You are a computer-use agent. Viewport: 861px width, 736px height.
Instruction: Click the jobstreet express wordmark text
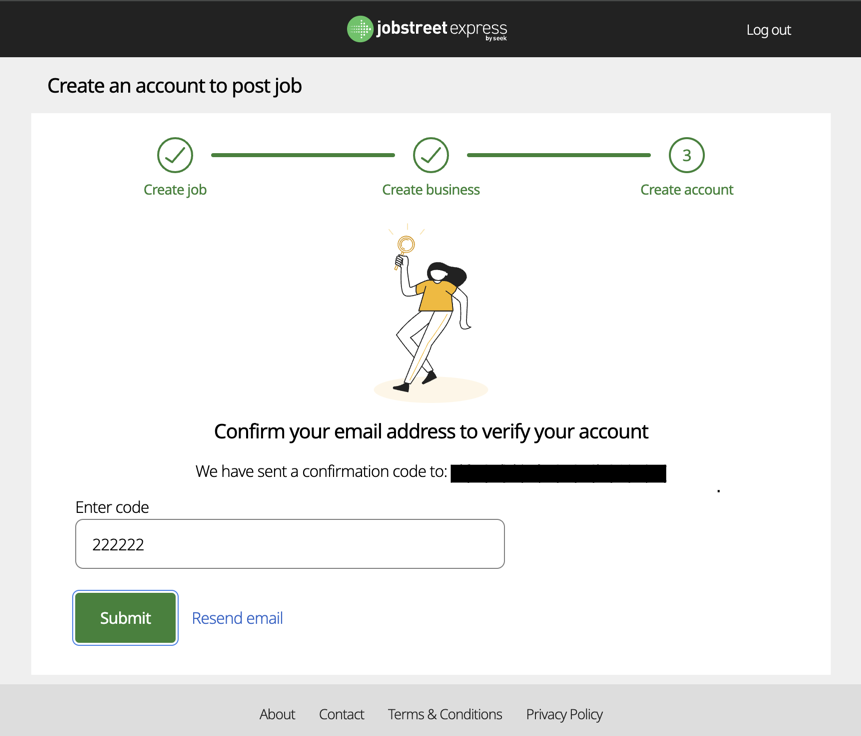(x=441, y=29)
